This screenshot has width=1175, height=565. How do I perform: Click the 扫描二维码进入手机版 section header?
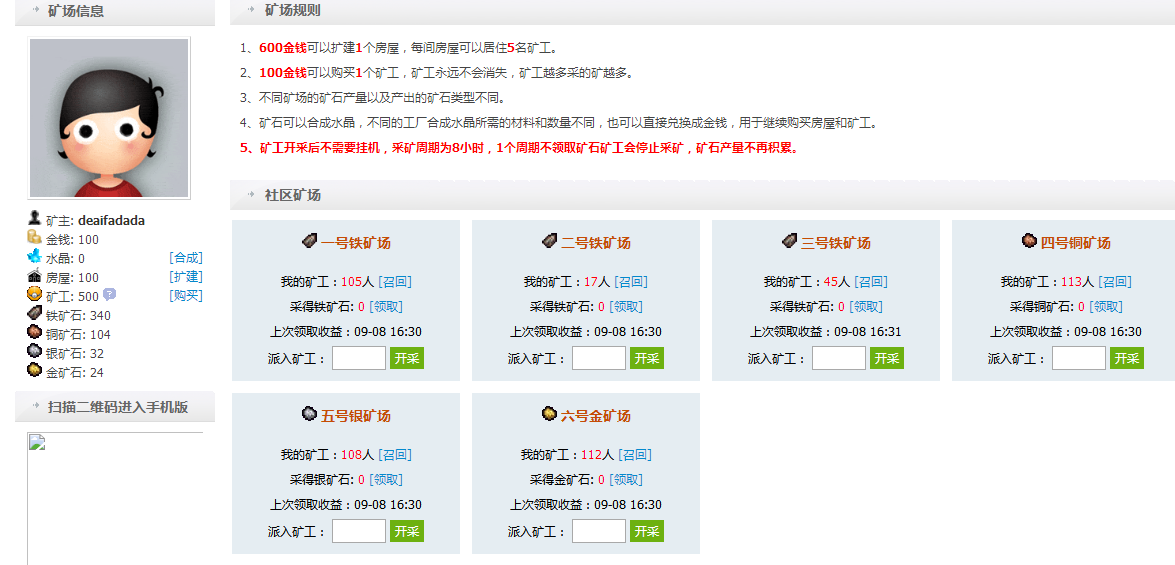pyautogui.click(x=117, y=407)
